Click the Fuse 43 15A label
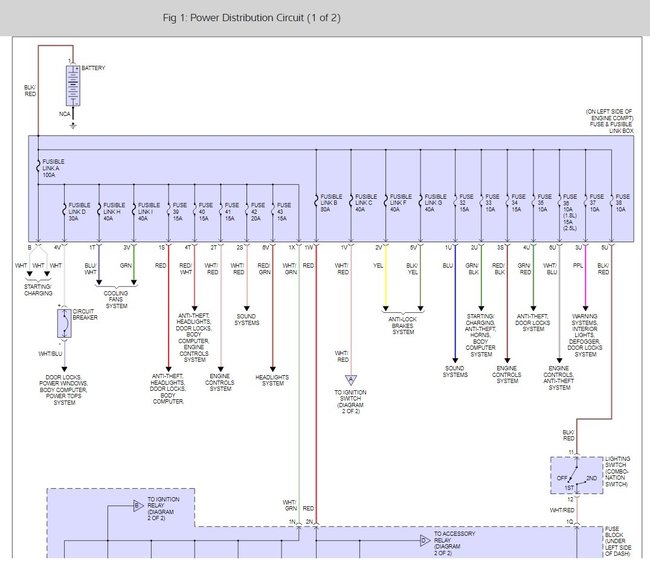Viewport: 650px width, 563px height. [x=284, y=211]
